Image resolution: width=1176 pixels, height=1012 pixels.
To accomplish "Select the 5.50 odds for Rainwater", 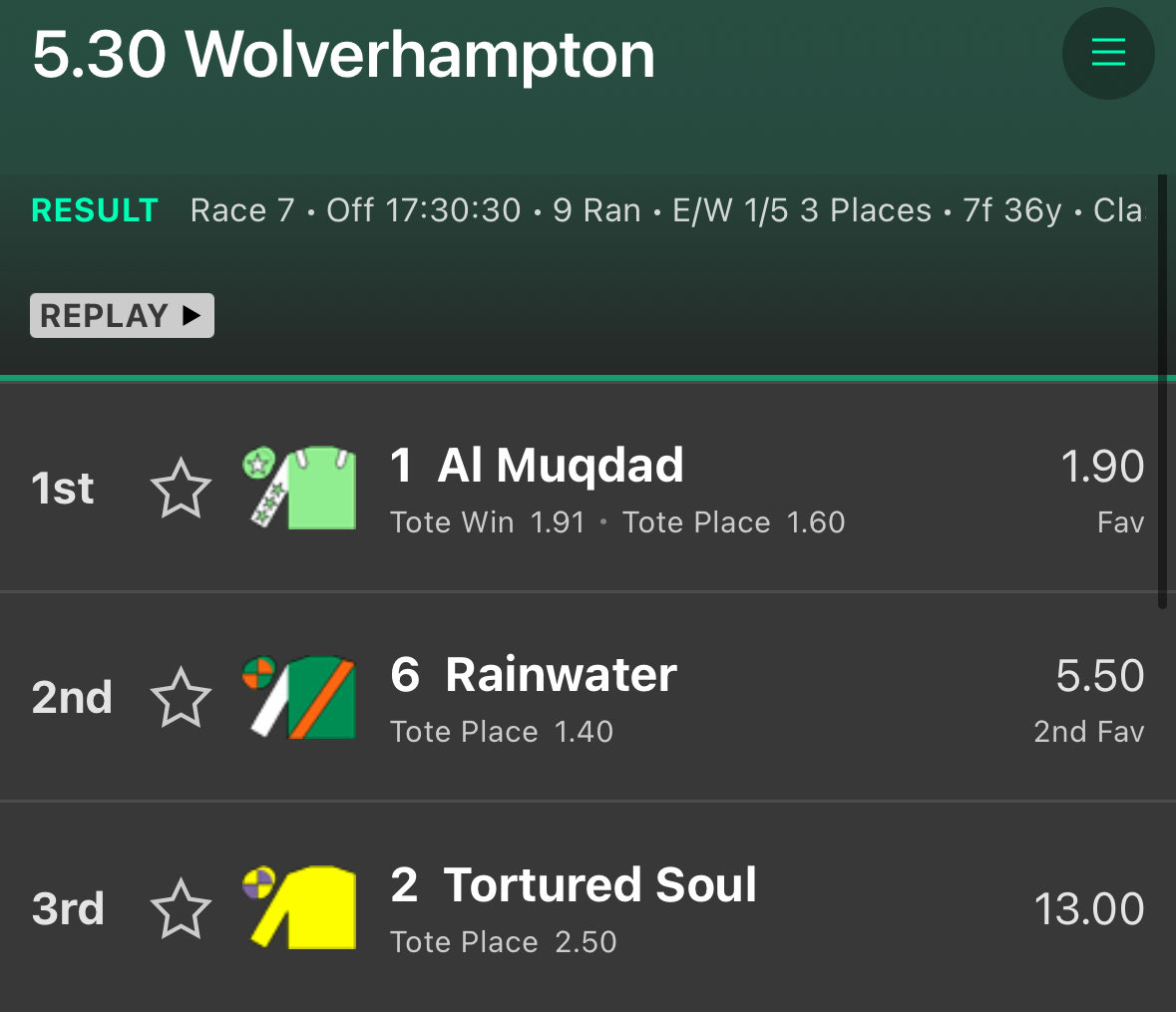I will (1099, 675).
